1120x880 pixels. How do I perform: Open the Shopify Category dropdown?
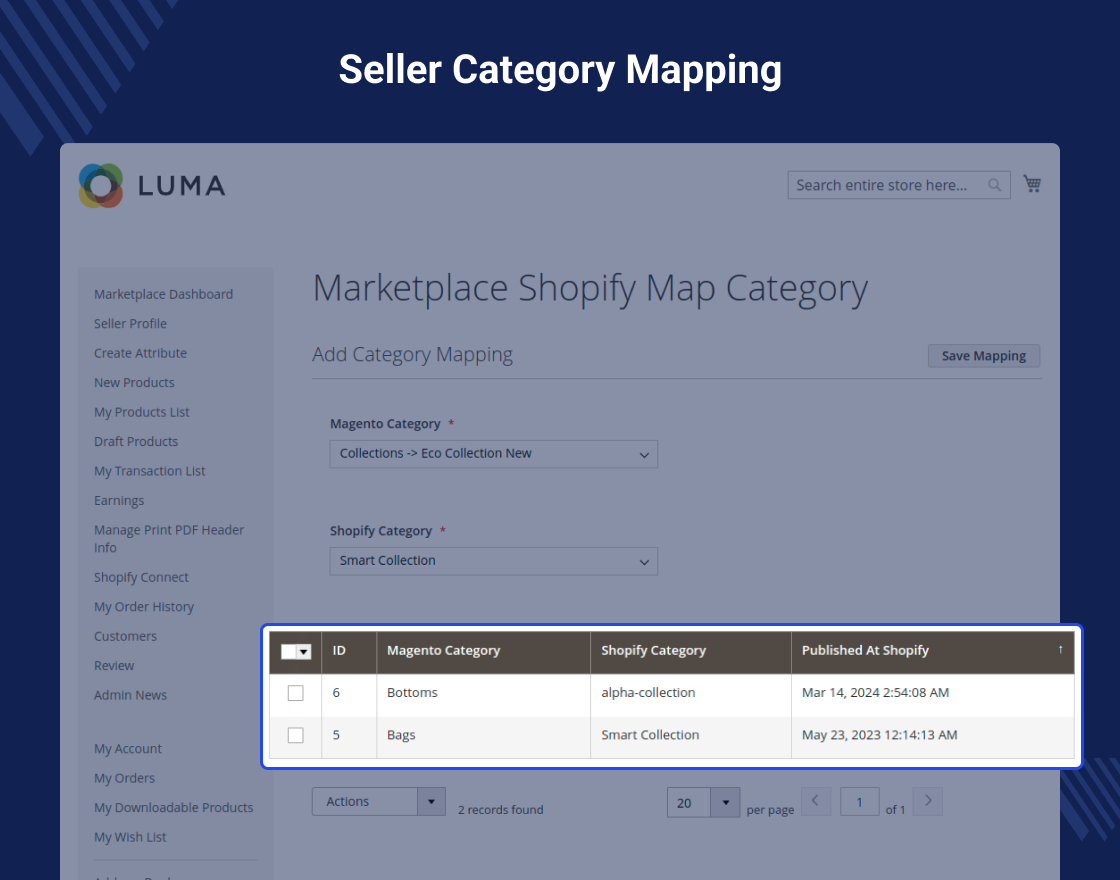coord(494,561)
